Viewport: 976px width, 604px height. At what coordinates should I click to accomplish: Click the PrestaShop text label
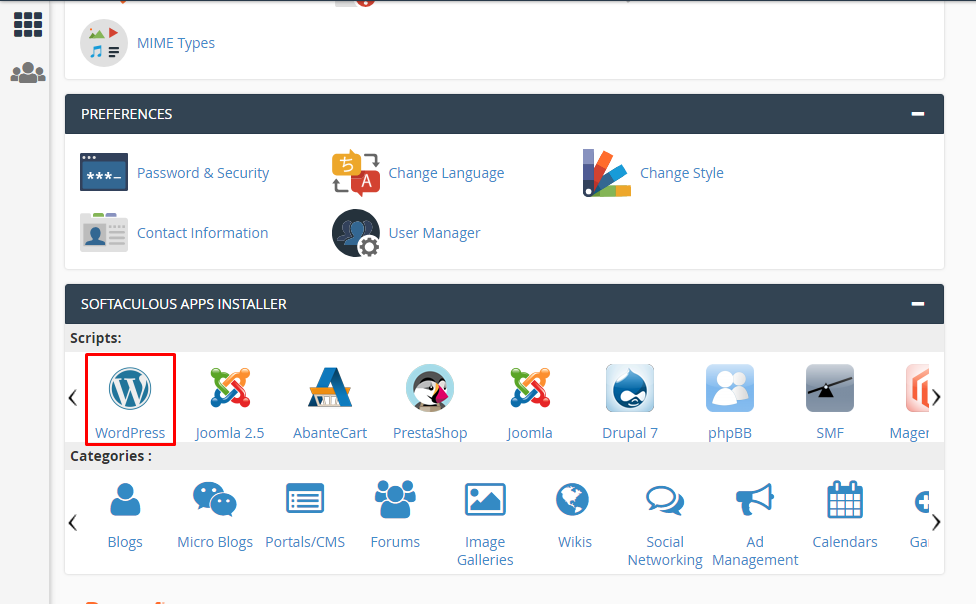tap(430, 433)
